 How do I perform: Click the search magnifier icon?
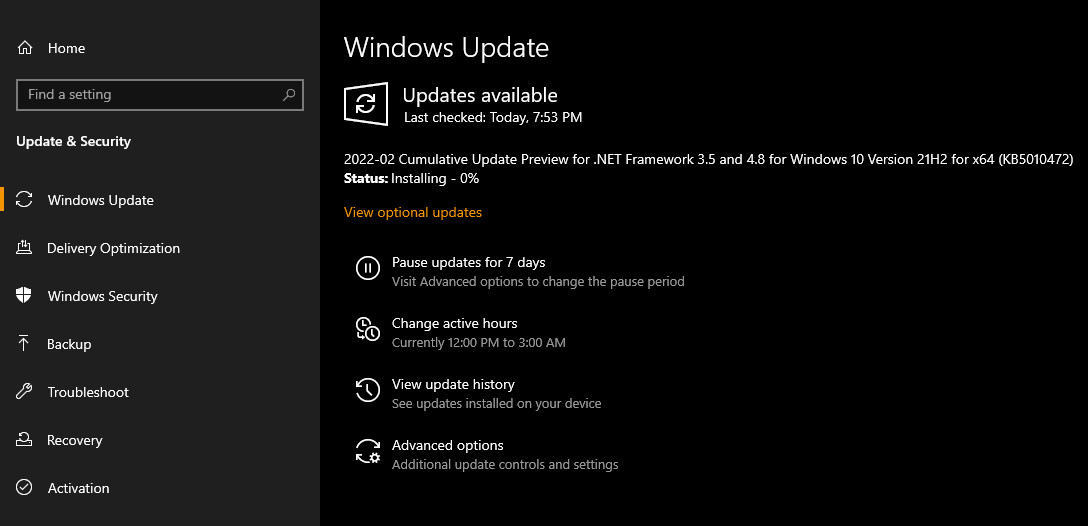pos(289,95)
